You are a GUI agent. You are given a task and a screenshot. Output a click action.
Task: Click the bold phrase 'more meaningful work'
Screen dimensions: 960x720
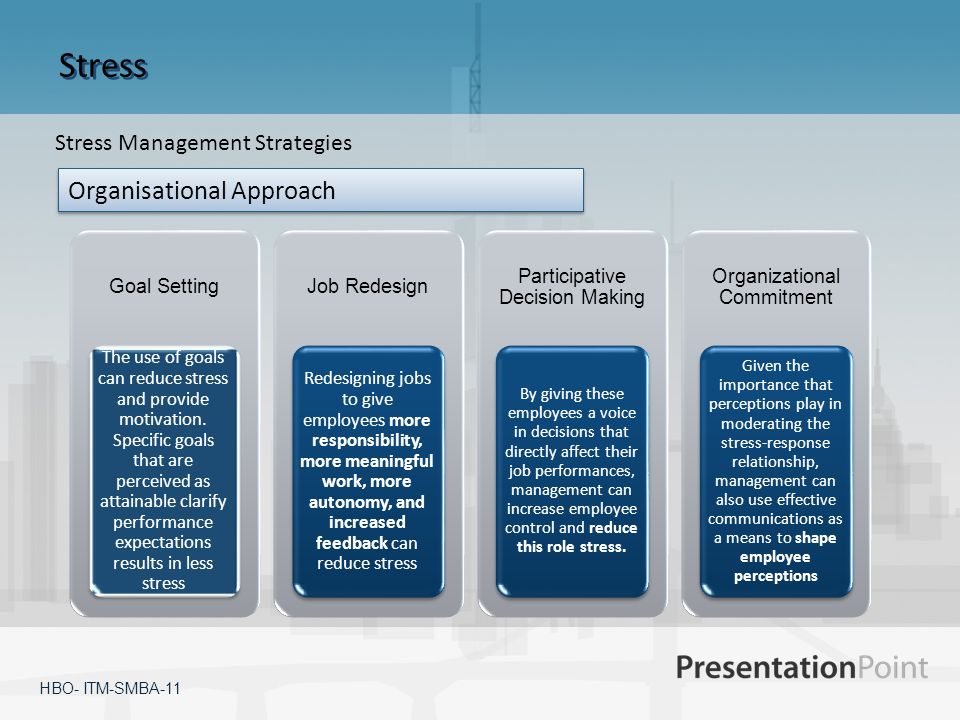pos(367,471)
